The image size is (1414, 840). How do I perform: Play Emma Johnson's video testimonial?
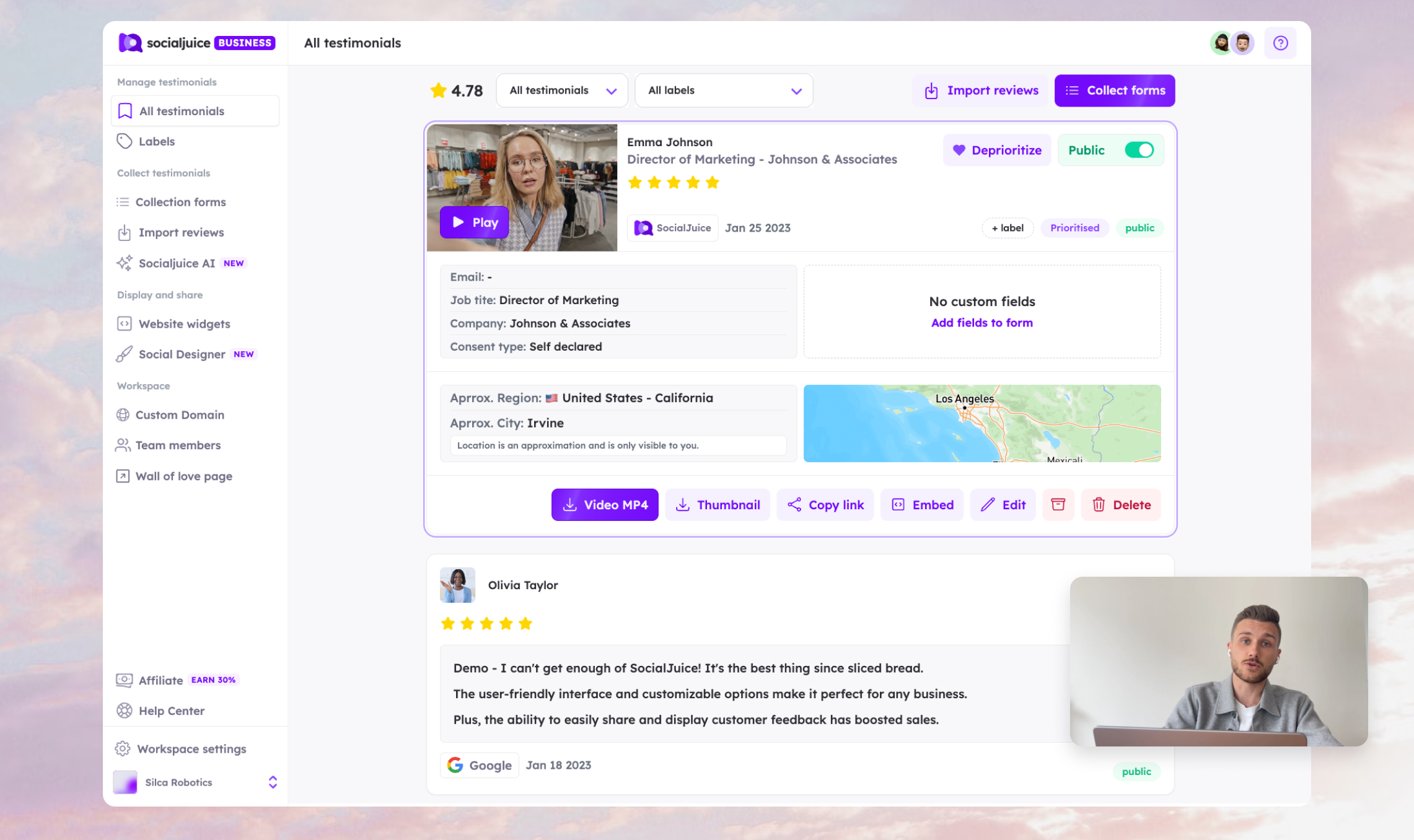(x=474, y=222)
